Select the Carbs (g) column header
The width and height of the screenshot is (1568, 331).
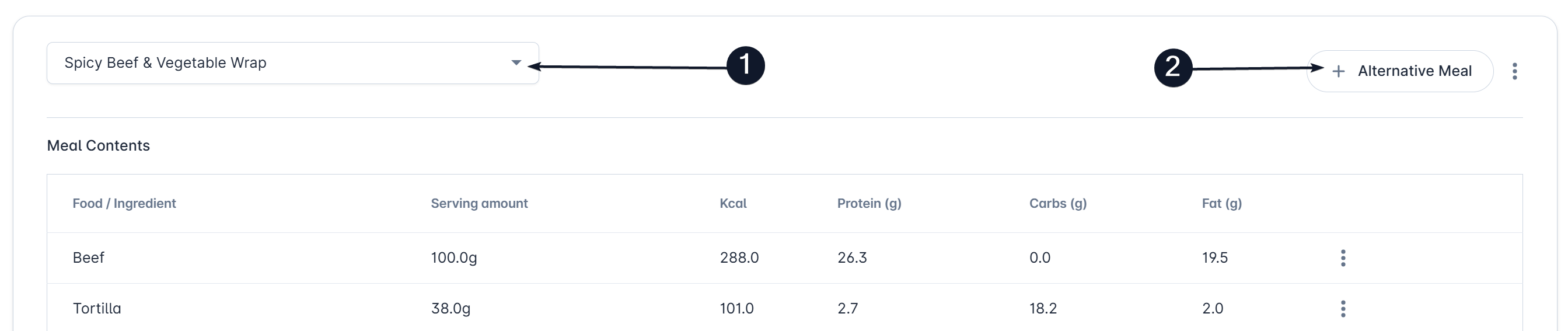click(x=1058, y=203)
